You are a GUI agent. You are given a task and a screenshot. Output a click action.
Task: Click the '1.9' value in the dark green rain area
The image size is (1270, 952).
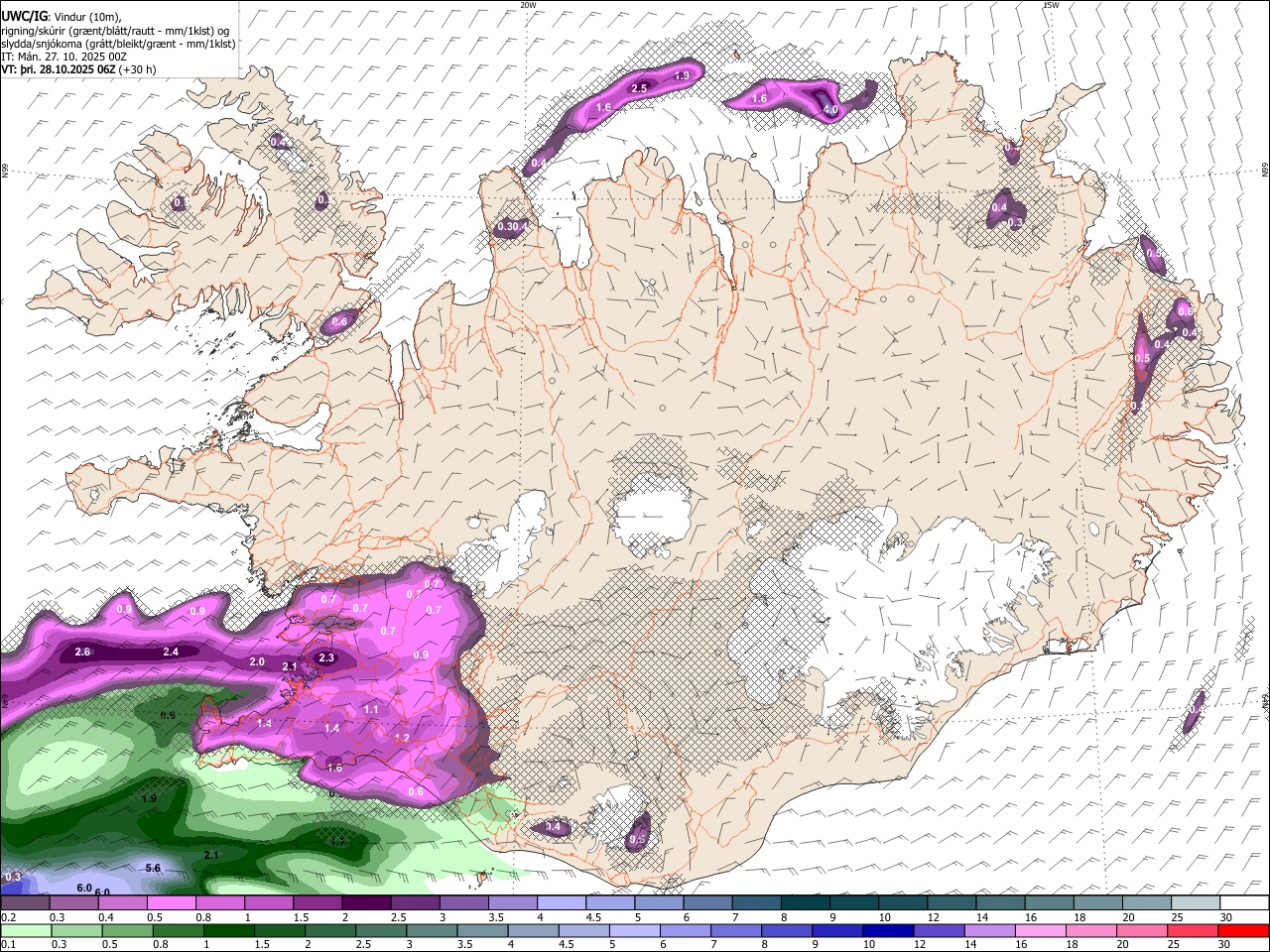pos(149,798)
